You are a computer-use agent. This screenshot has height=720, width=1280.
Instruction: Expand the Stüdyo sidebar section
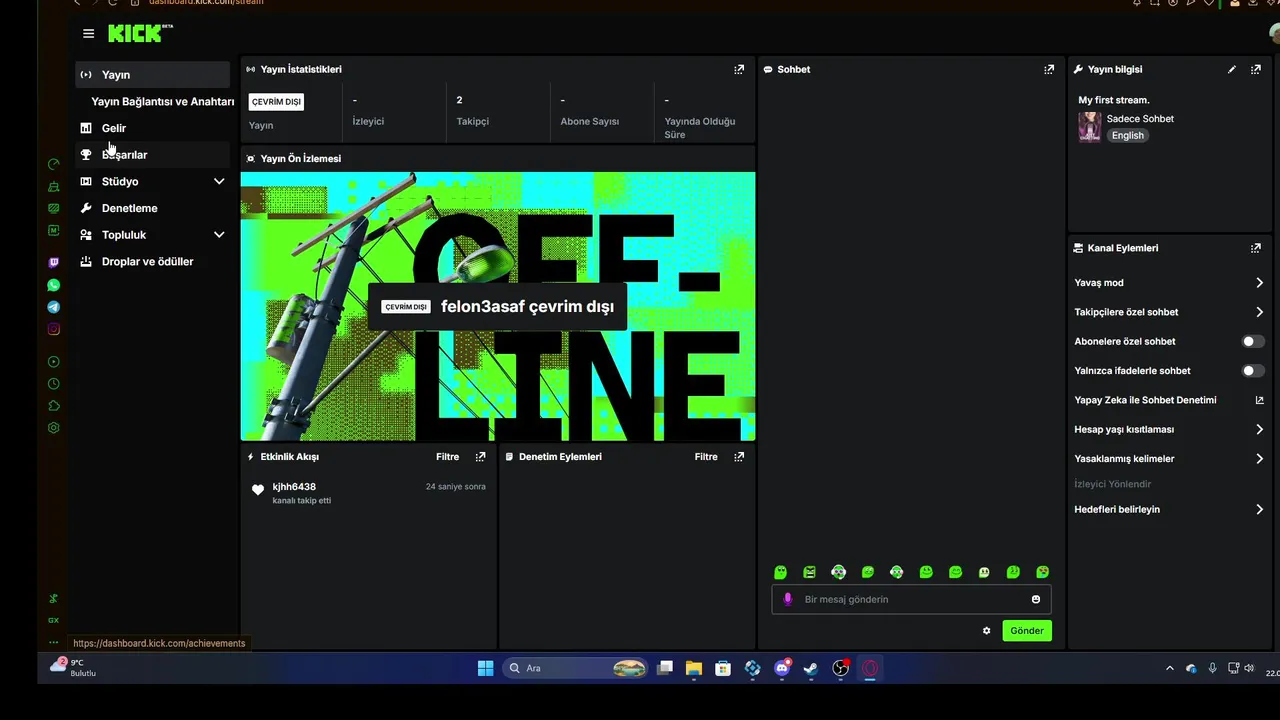pos(219,181)
